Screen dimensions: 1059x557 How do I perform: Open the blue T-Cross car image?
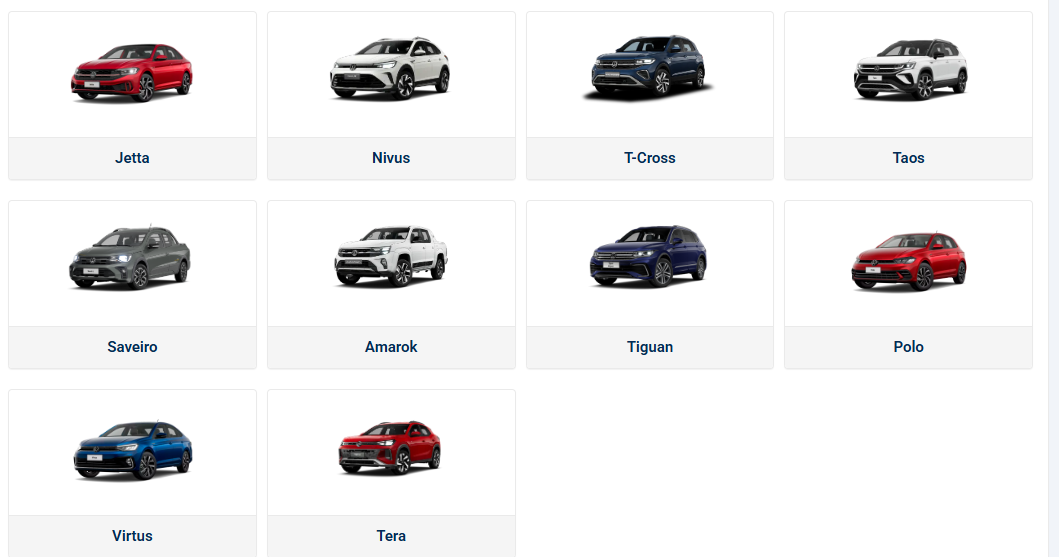click(x=648, y=68)
